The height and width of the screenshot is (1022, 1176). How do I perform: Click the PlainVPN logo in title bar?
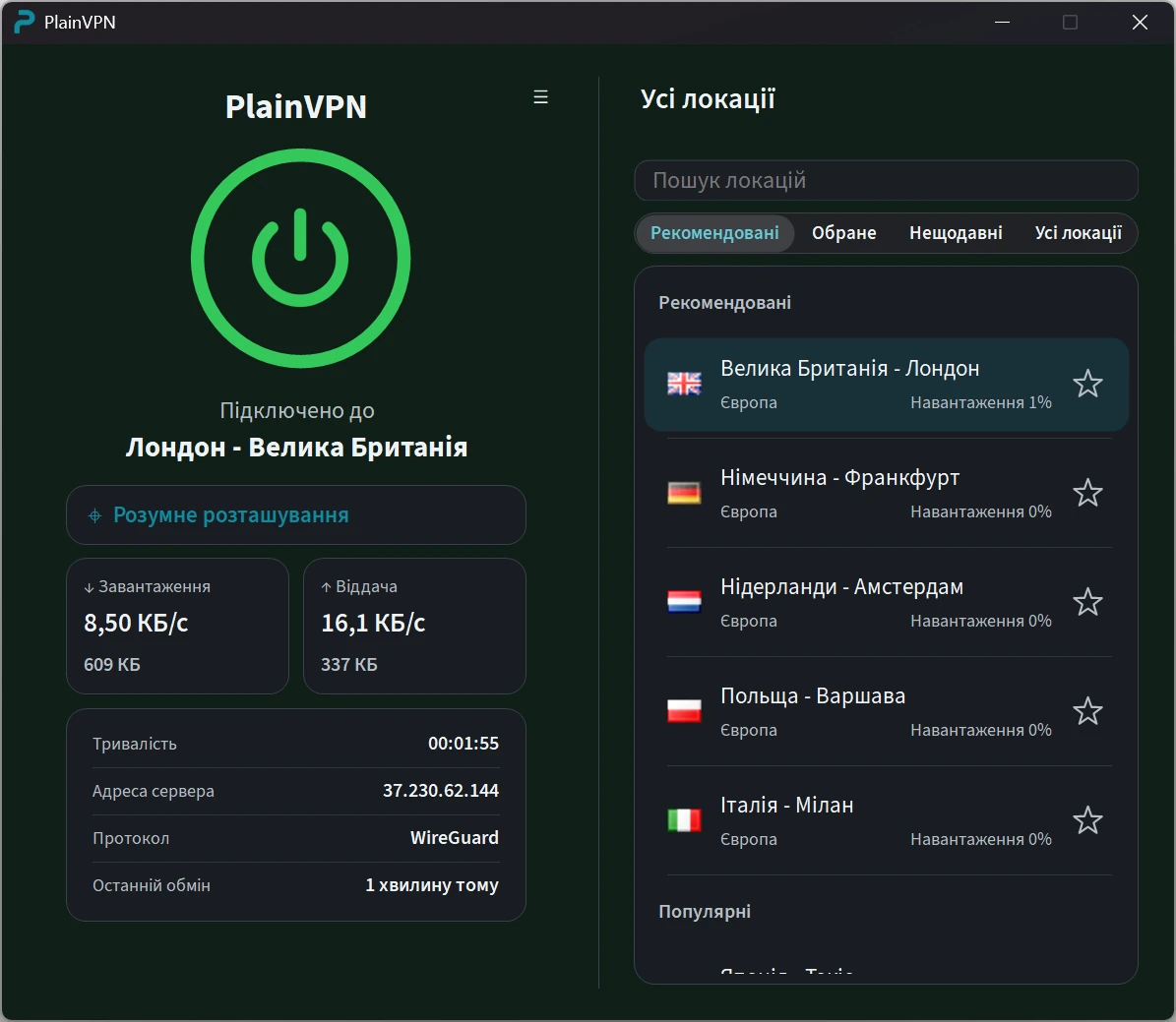24,22
